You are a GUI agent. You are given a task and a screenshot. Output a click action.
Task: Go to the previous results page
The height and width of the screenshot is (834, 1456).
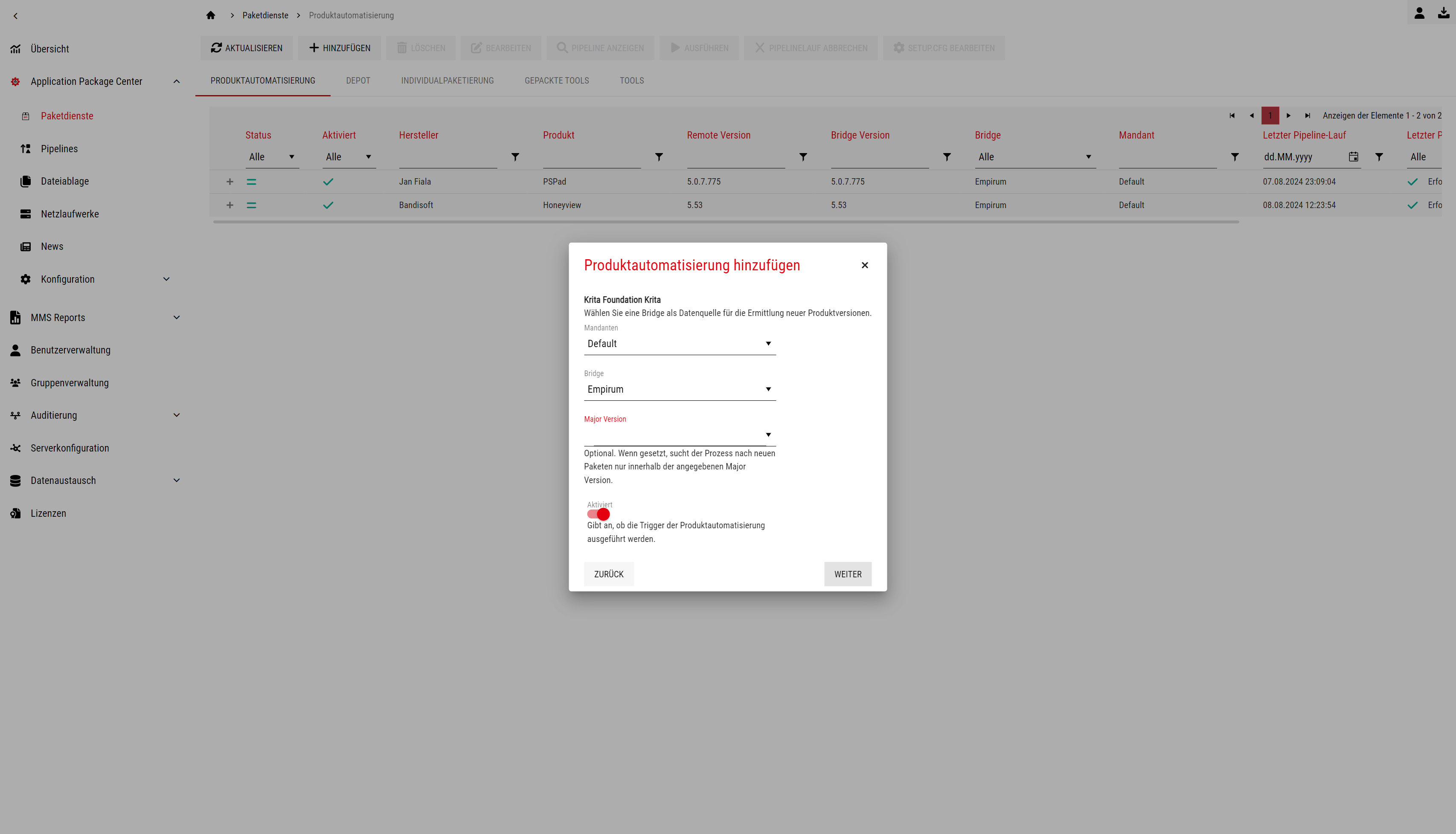click(x=1251, y=116)
